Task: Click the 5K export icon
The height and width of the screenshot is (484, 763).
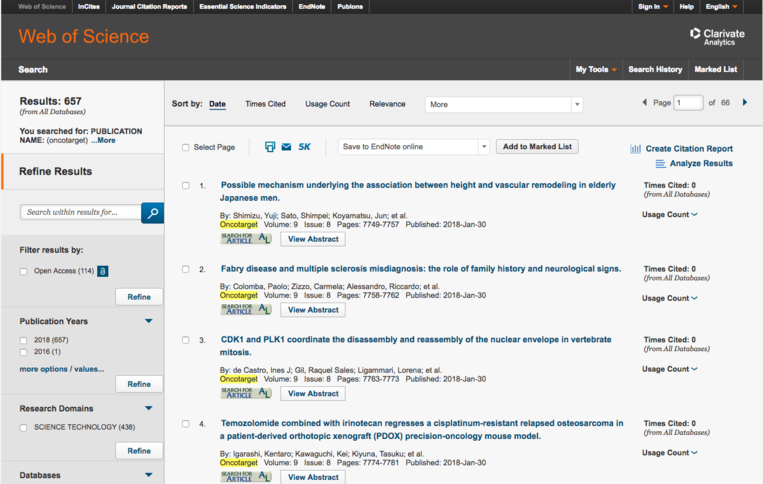Action: tap(304, 147)
